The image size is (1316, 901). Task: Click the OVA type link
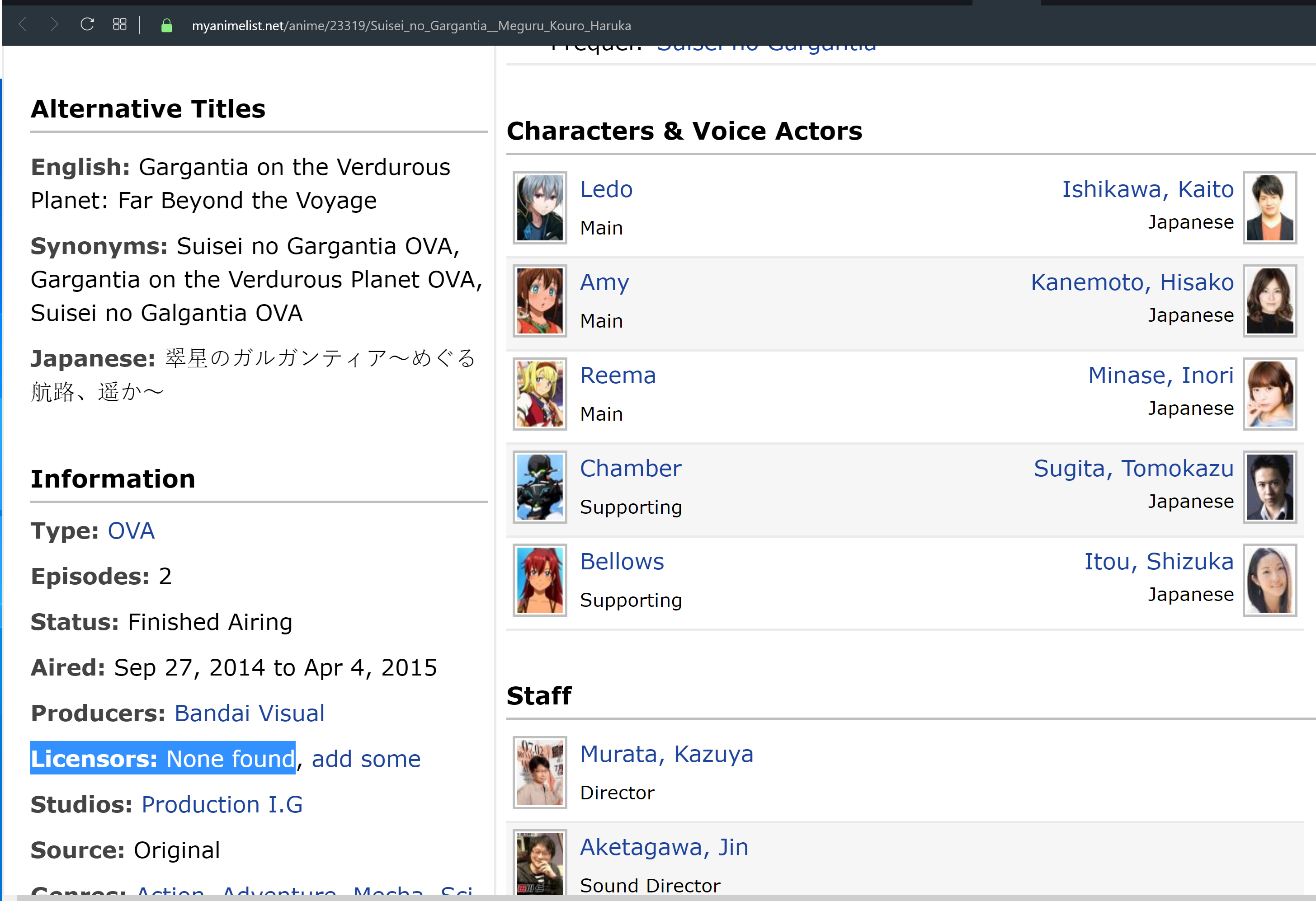(x=131, y=531)
